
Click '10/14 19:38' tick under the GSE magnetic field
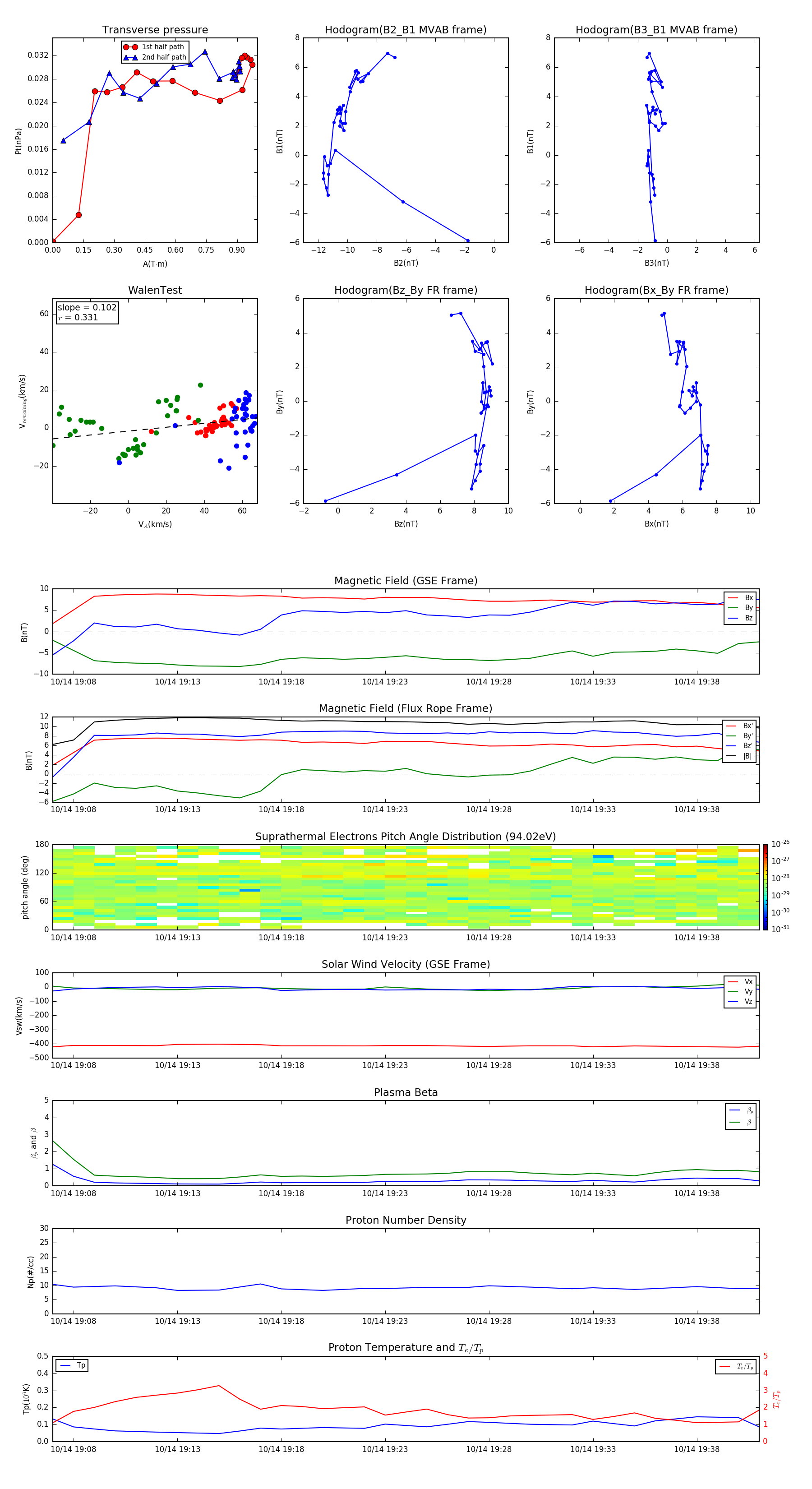pos(697,681)
